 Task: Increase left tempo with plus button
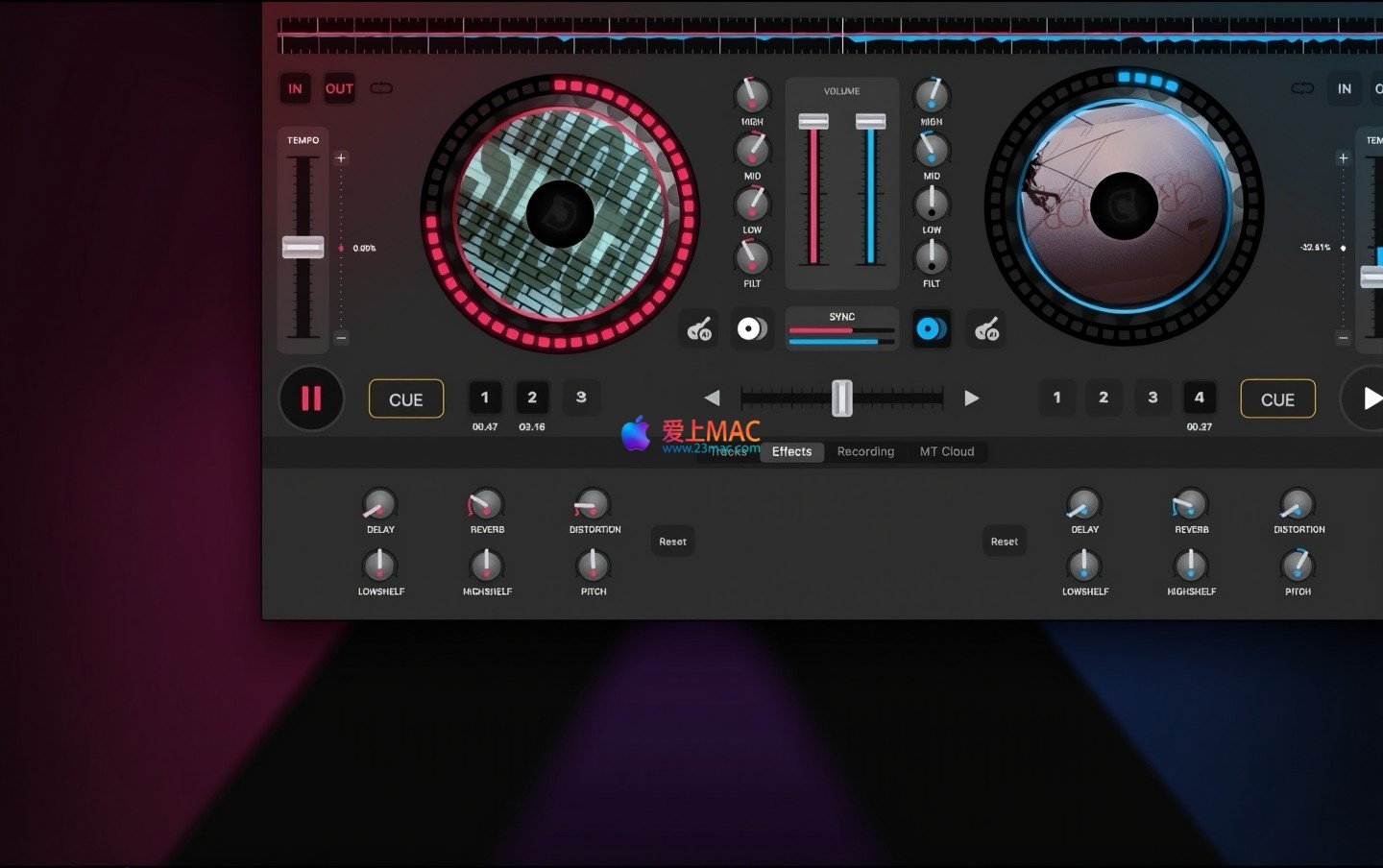click(x=341, y=158)
